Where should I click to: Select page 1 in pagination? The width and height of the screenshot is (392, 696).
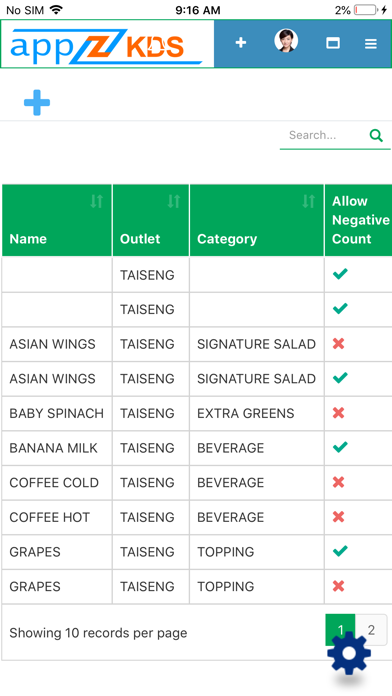(x=341, y=630)
